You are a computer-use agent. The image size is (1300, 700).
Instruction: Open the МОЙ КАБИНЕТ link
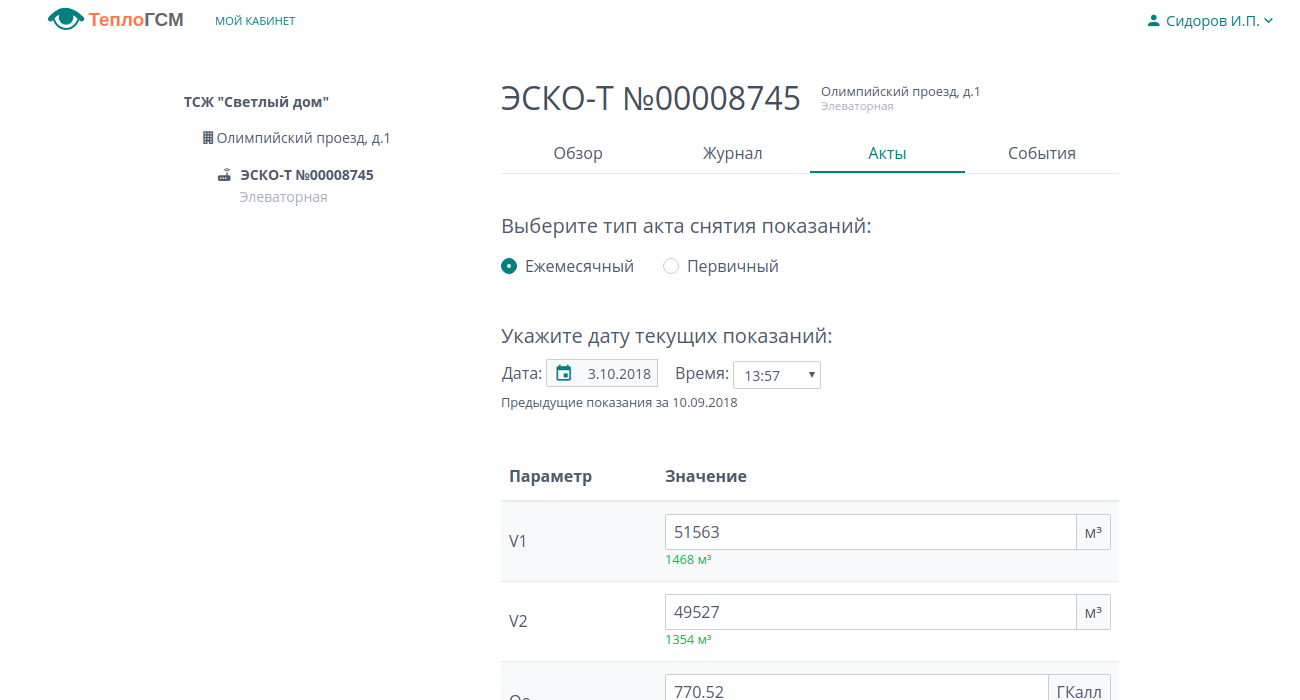255,21
